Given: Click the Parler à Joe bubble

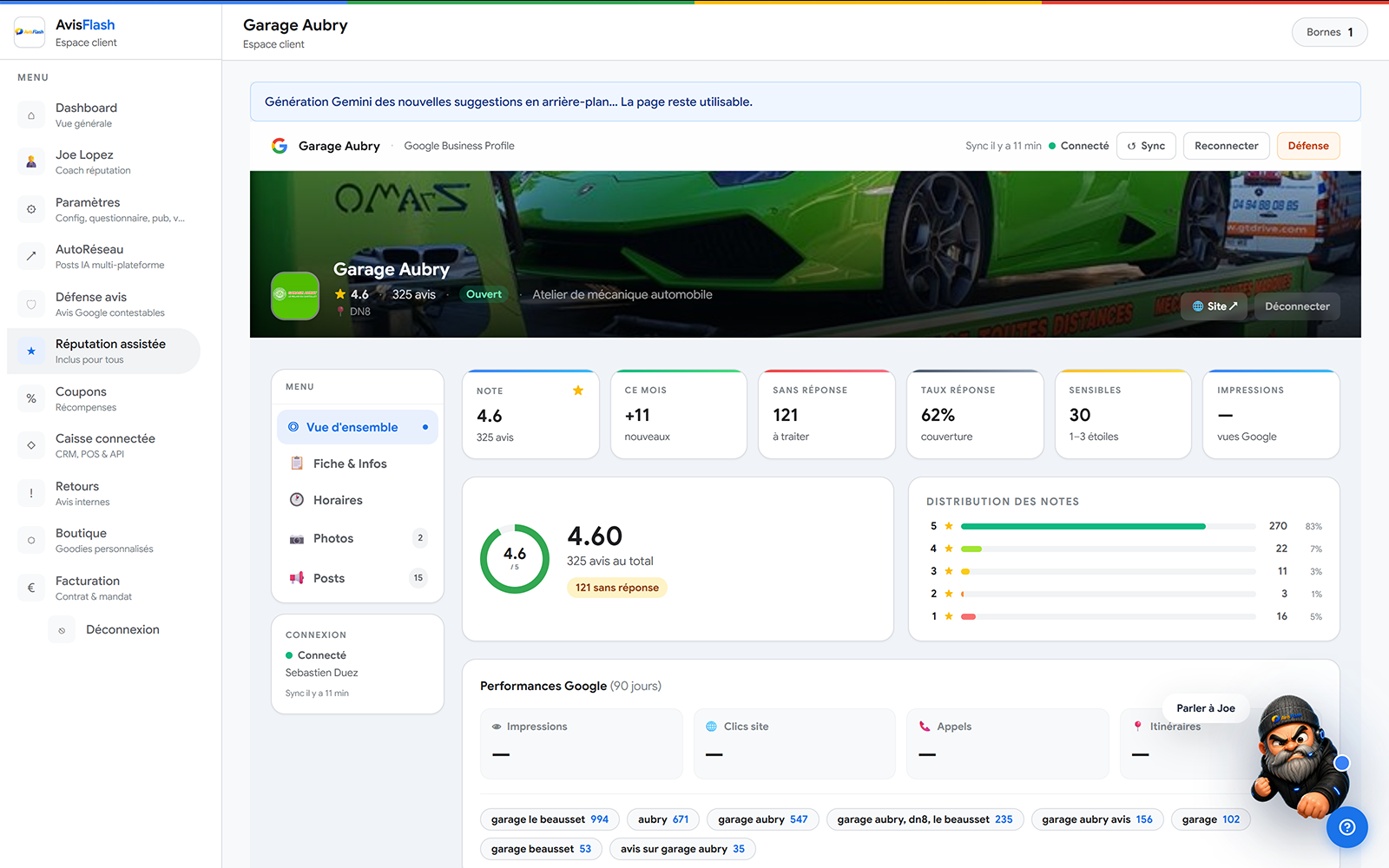Looking at the screenshot, I should 1206,708.
